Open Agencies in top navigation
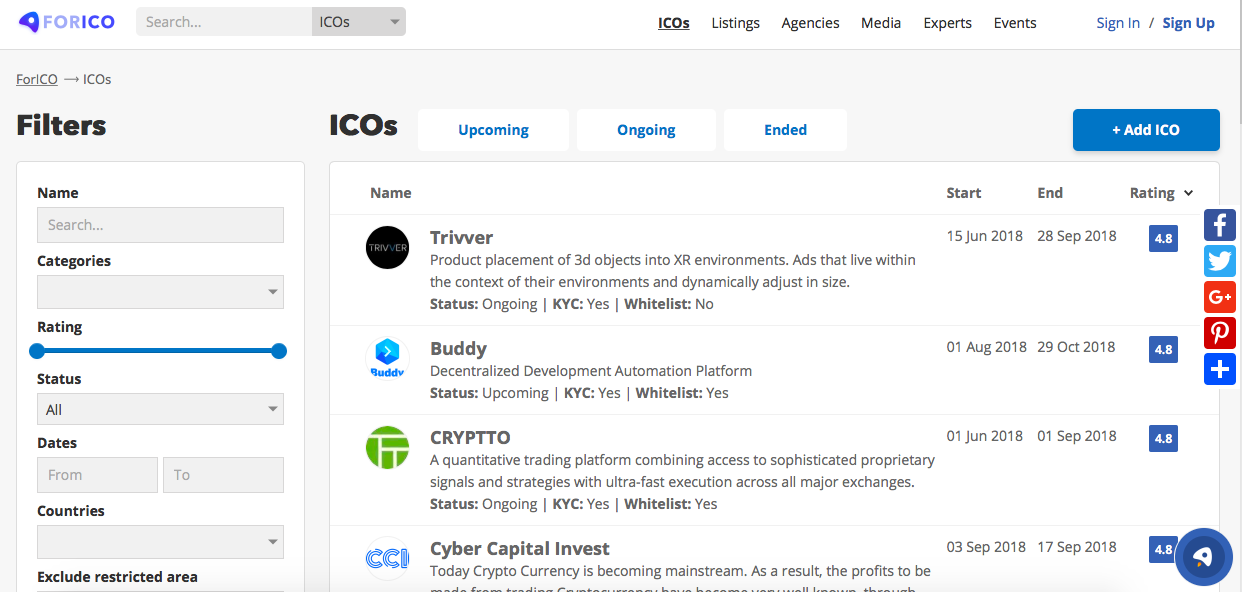Viewport: 1242px width, 592px height. coord(810,23)
